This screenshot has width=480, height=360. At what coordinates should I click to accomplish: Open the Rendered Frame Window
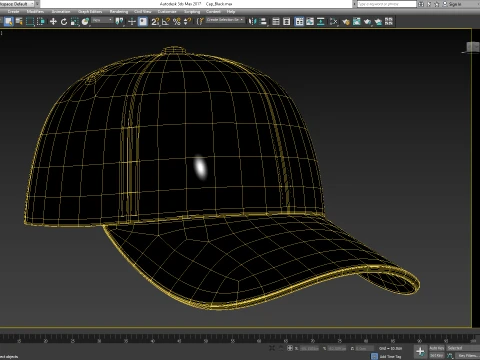tap(356, 22)
